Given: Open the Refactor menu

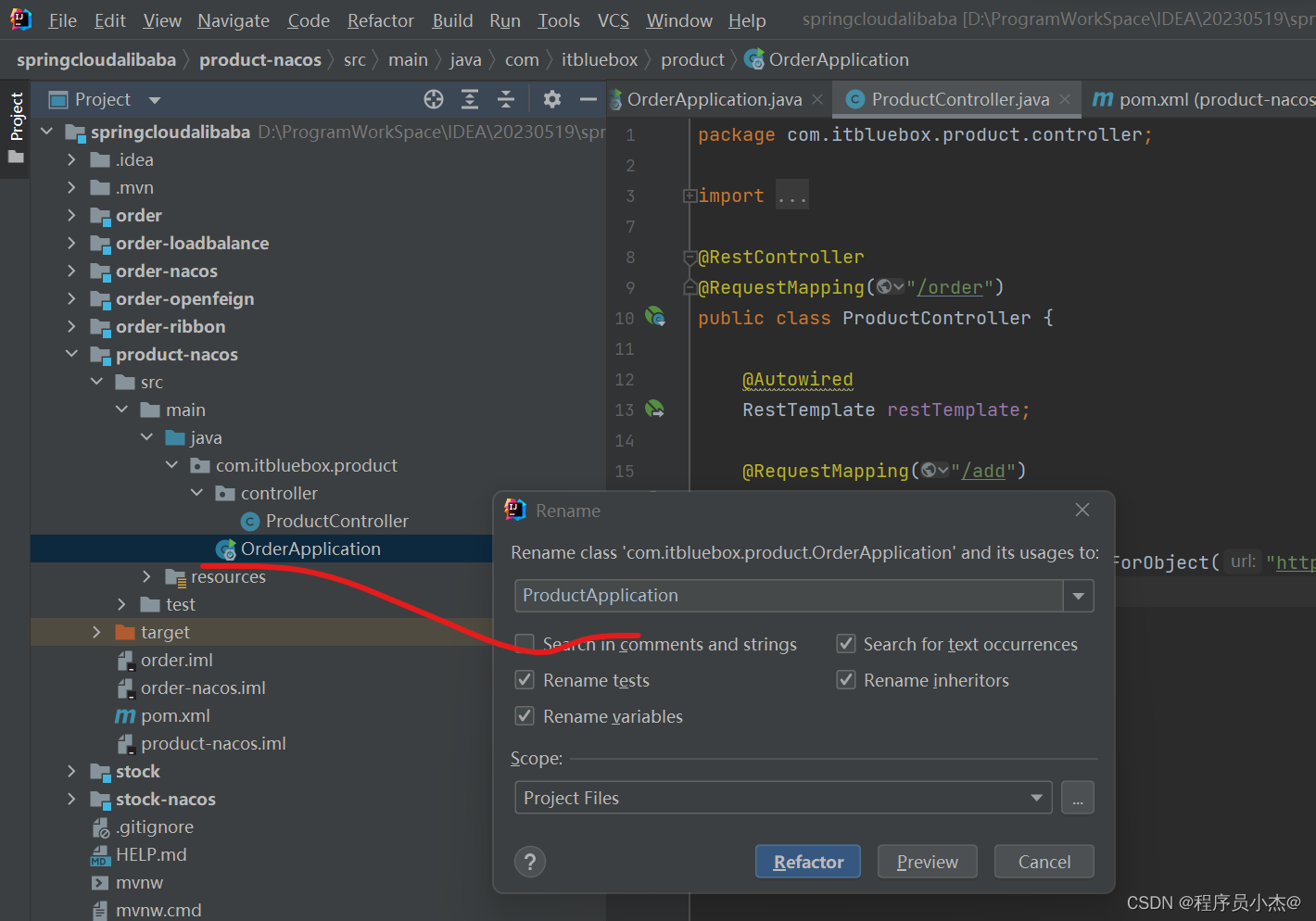Looking at the screenshot, I should tap(380, 20).
